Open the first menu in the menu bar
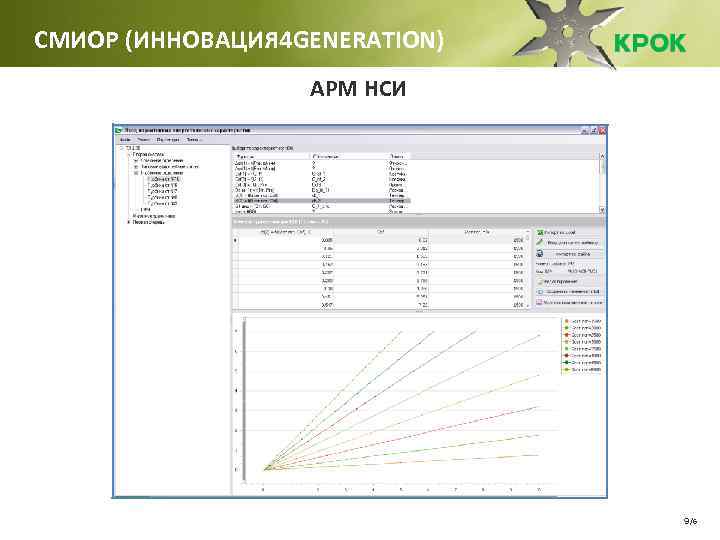Image resolution: width=720 pixels, height=540 pixels. [x=125, y=140]
